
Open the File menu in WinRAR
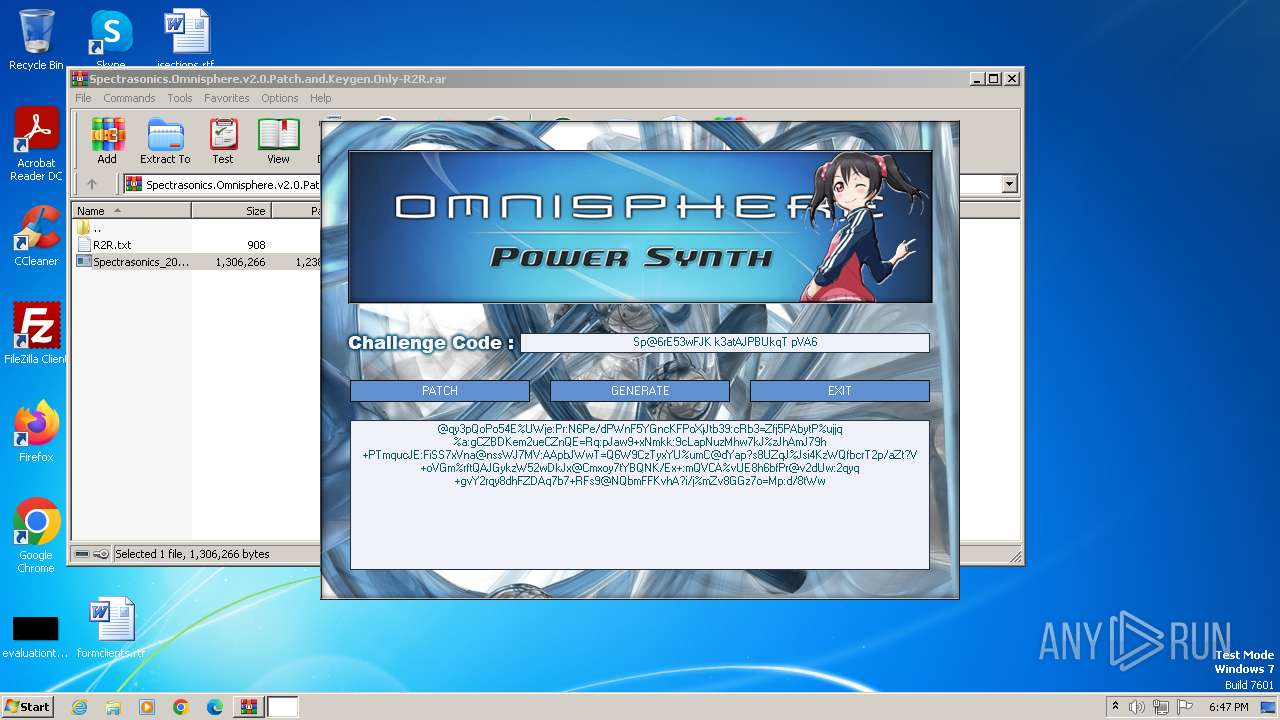83,98
